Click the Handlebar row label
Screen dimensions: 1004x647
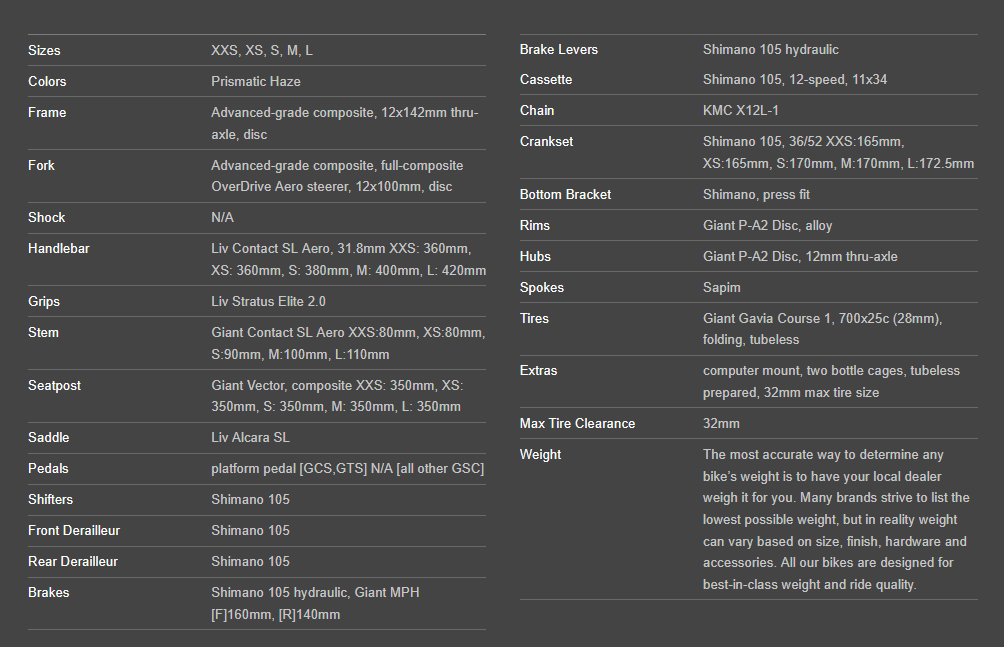pos(58,248)
